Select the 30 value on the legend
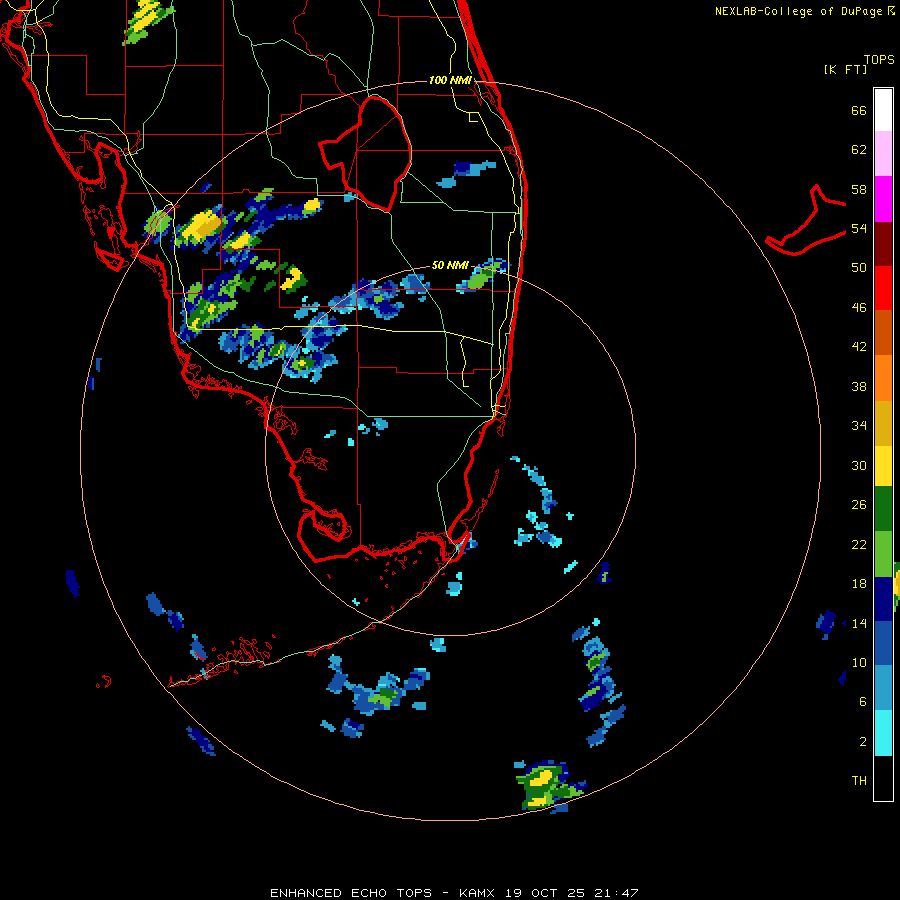 [859, 465]
